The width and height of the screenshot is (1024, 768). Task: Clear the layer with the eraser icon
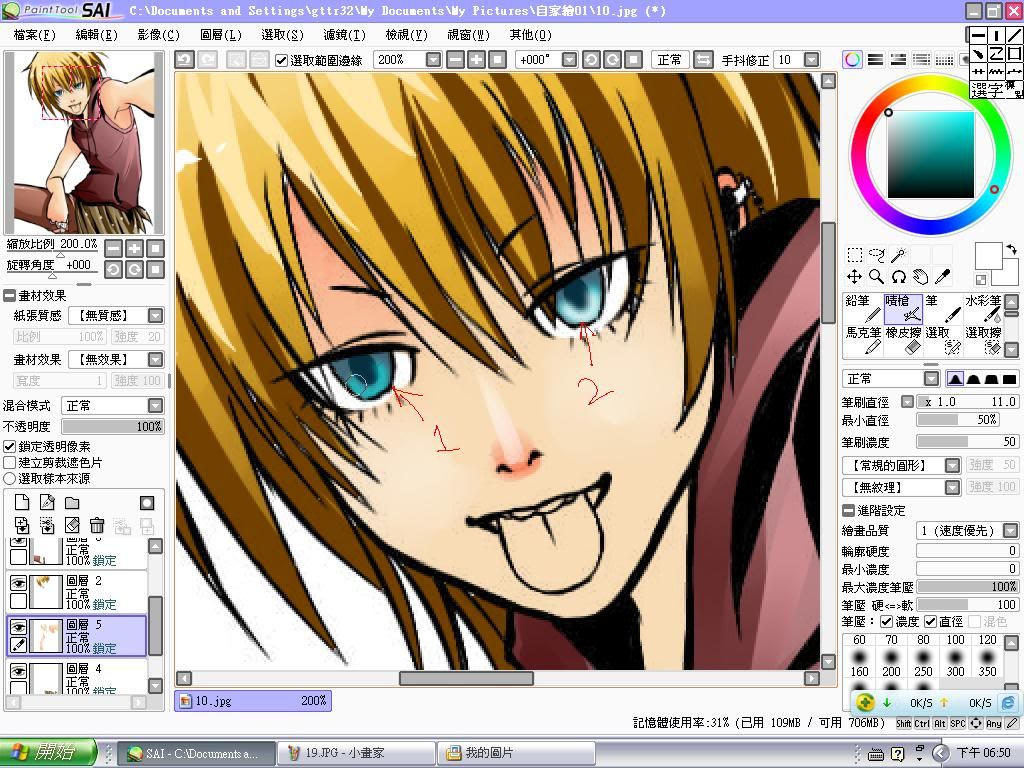[72, 525]
